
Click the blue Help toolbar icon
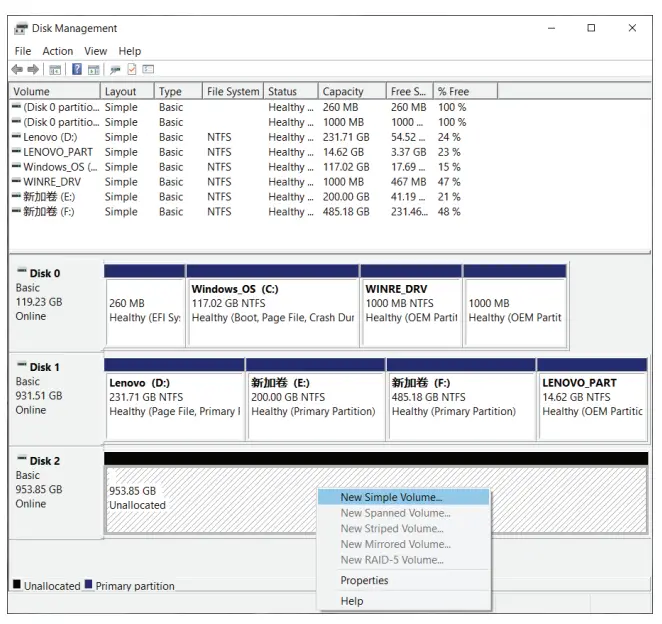[76, 69]
